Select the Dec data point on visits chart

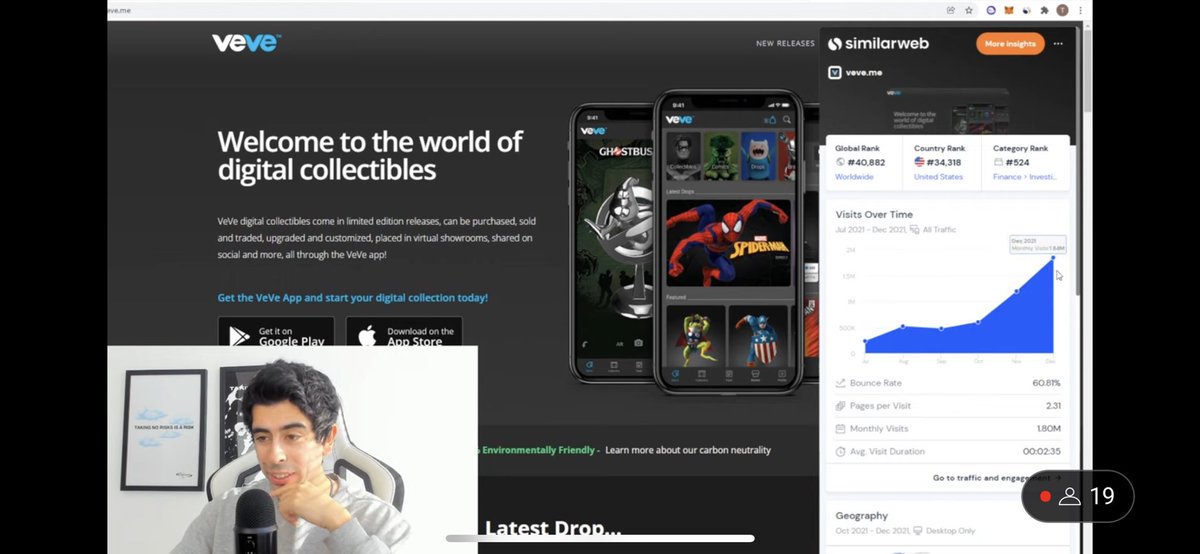tap(1052, 258)
